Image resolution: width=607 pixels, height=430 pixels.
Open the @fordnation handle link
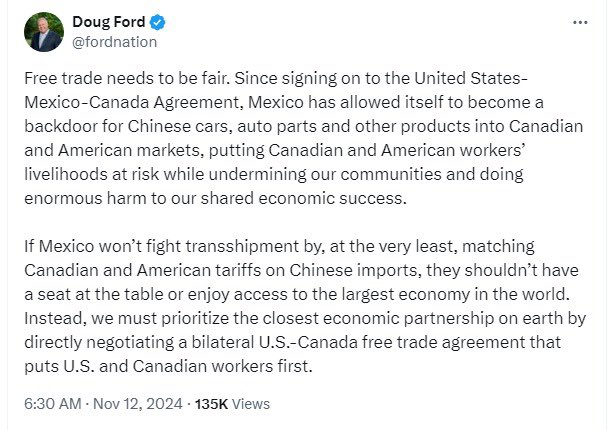(115, 42)
